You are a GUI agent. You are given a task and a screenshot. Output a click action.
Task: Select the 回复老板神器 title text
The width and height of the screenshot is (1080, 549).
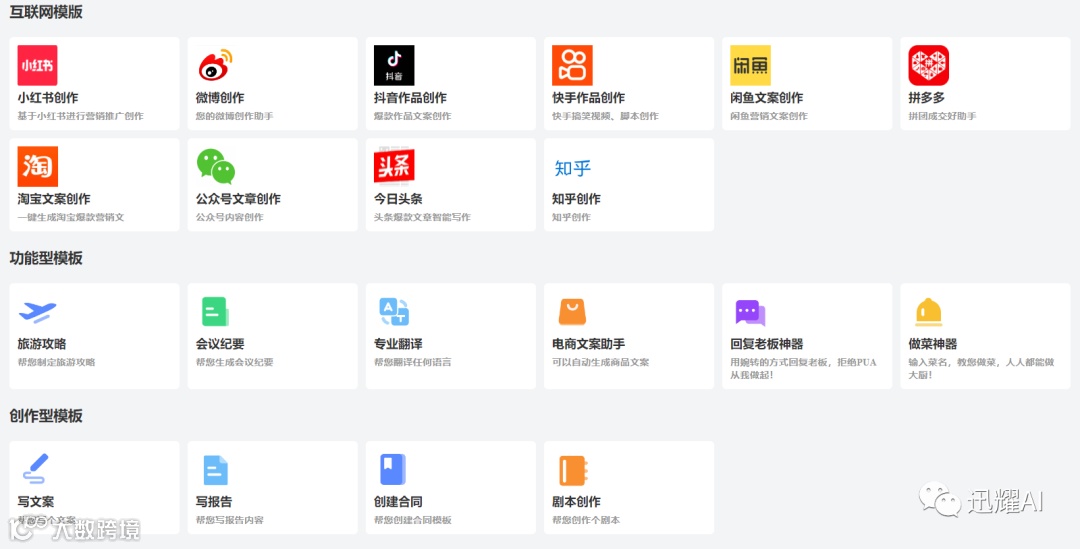click(x=767, y=344)
